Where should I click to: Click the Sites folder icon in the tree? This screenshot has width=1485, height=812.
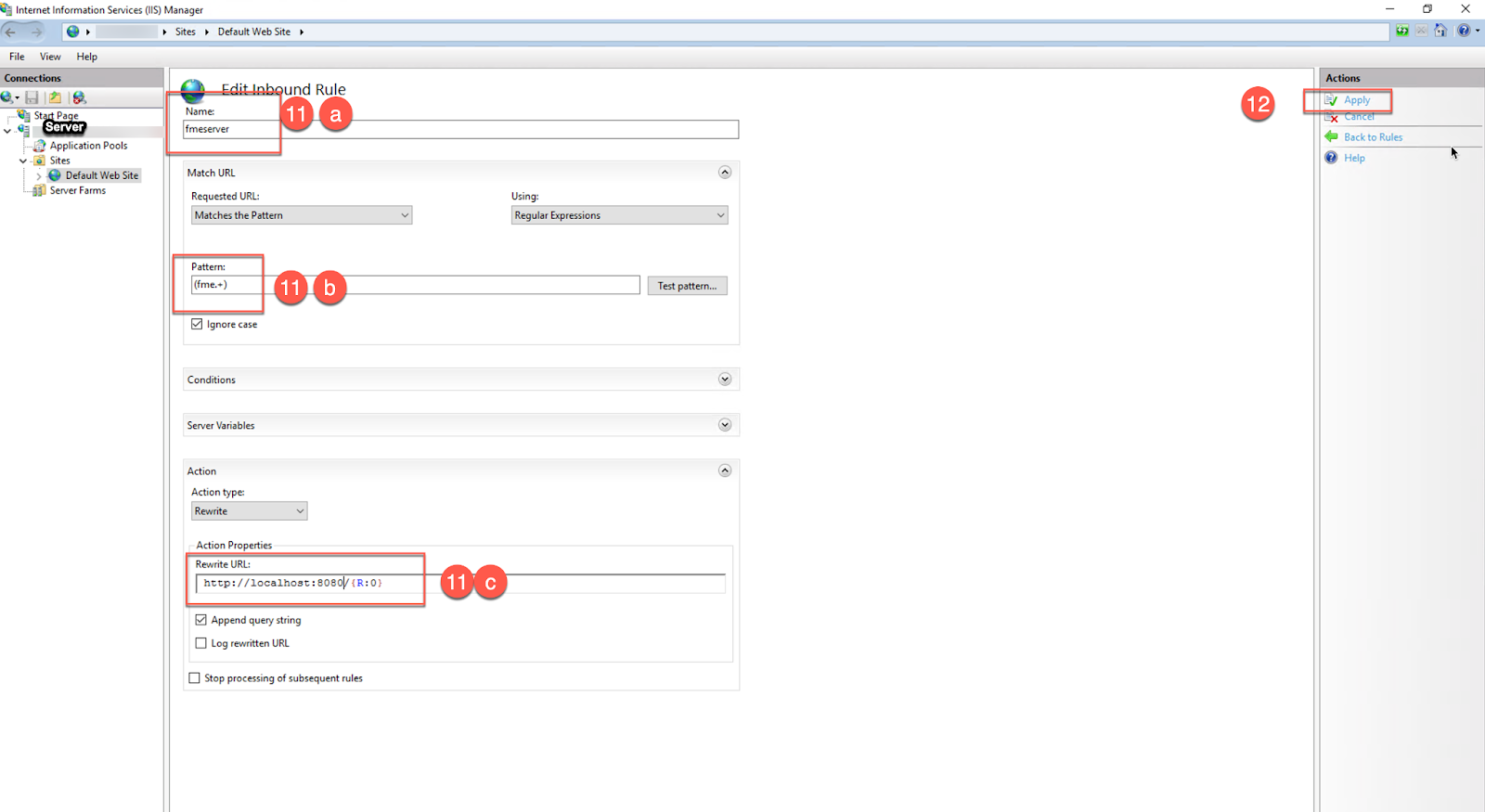pos(40,161)
